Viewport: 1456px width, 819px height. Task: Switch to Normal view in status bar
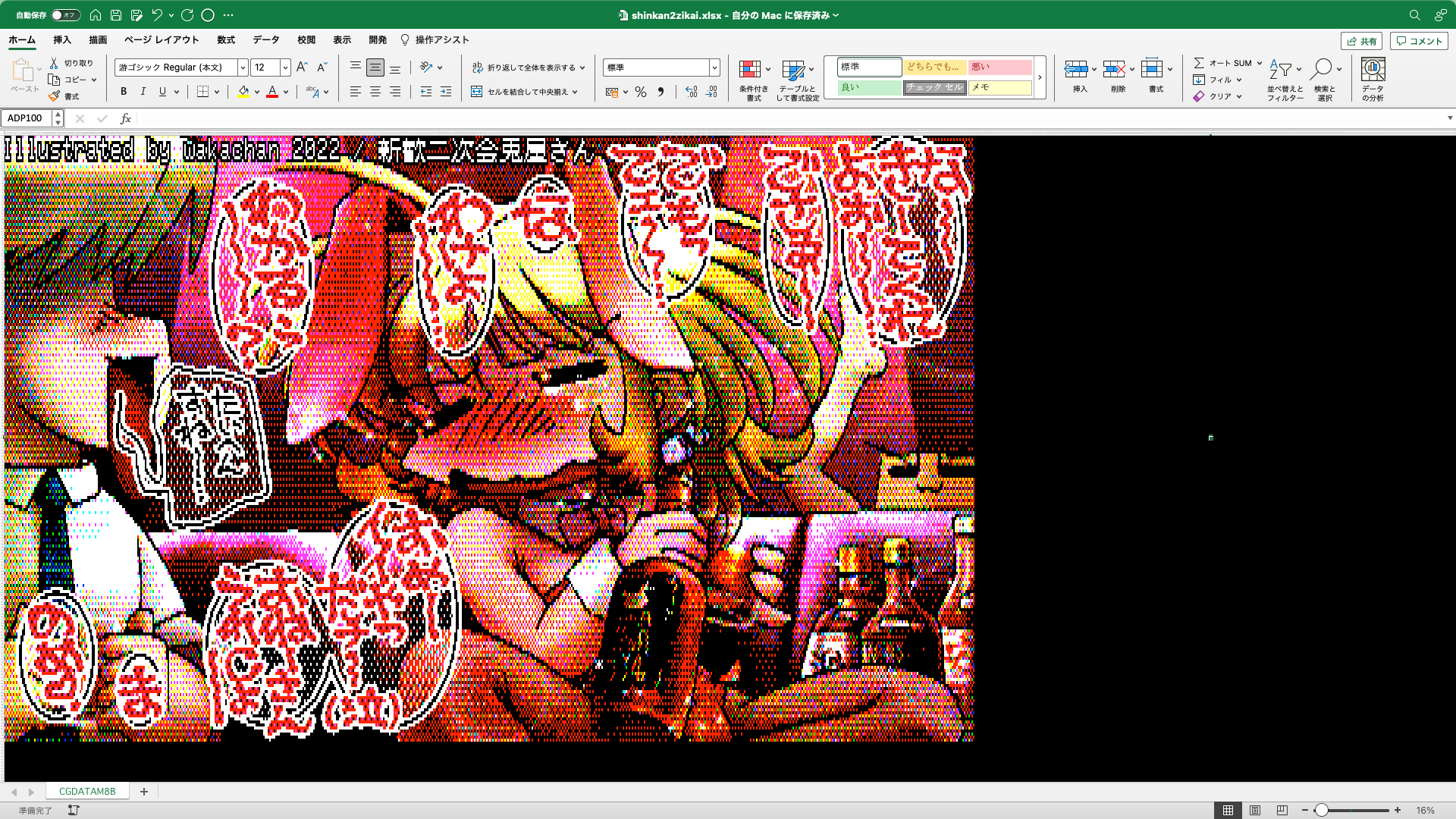point(1228,811)
